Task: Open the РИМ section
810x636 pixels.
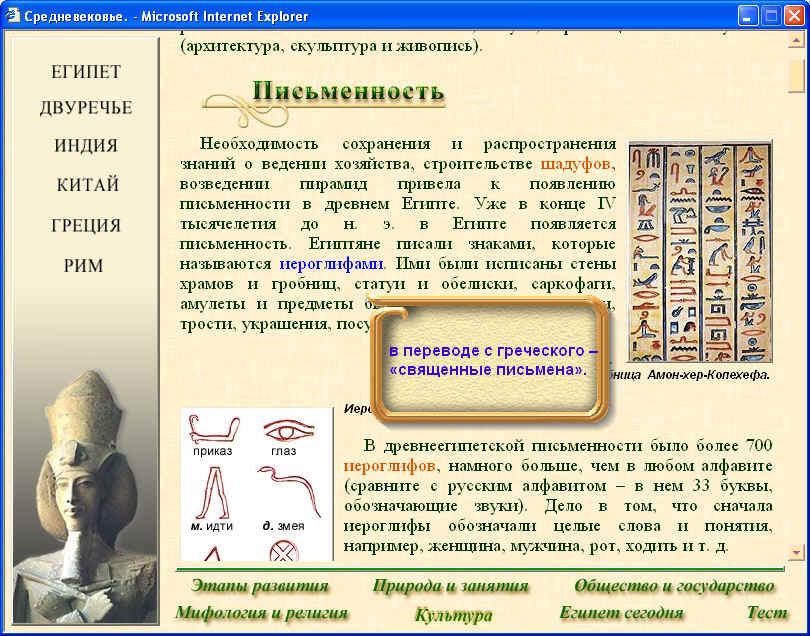Action: [x=84, y=266]
